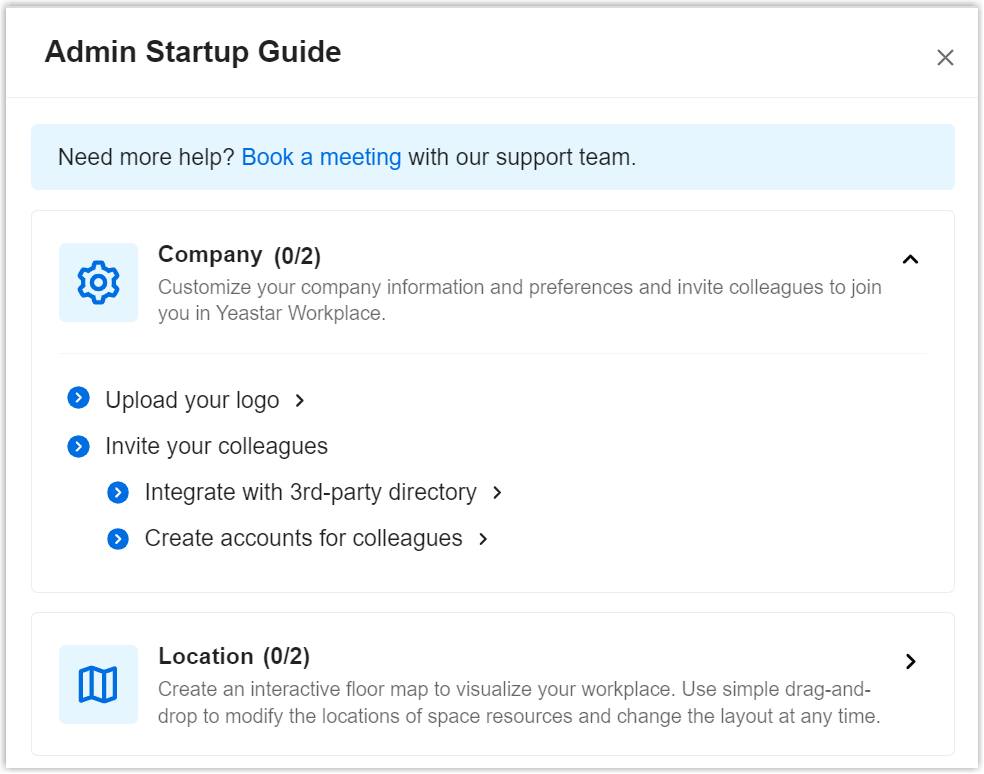Collapse the Company section chevron
The height and width of the screenshot is (774, 984).
point(910,260)
